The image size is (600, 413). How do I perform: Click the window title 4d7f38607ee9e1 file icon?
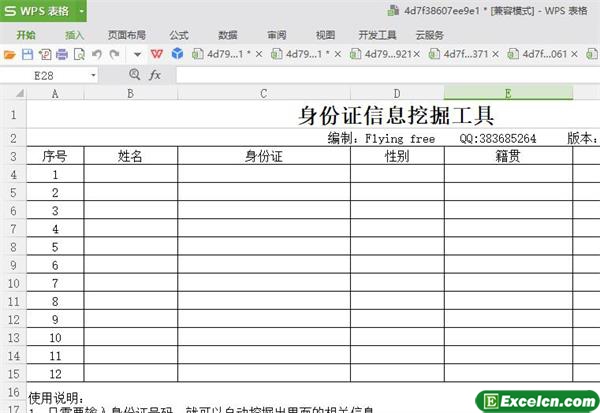pos(393,10)
